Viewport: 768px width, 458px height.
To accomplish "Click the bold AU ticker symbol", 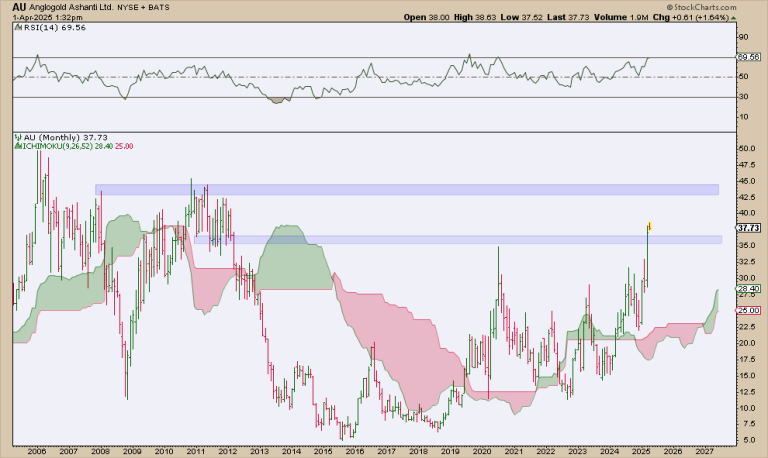I will [x=19, y=7].
